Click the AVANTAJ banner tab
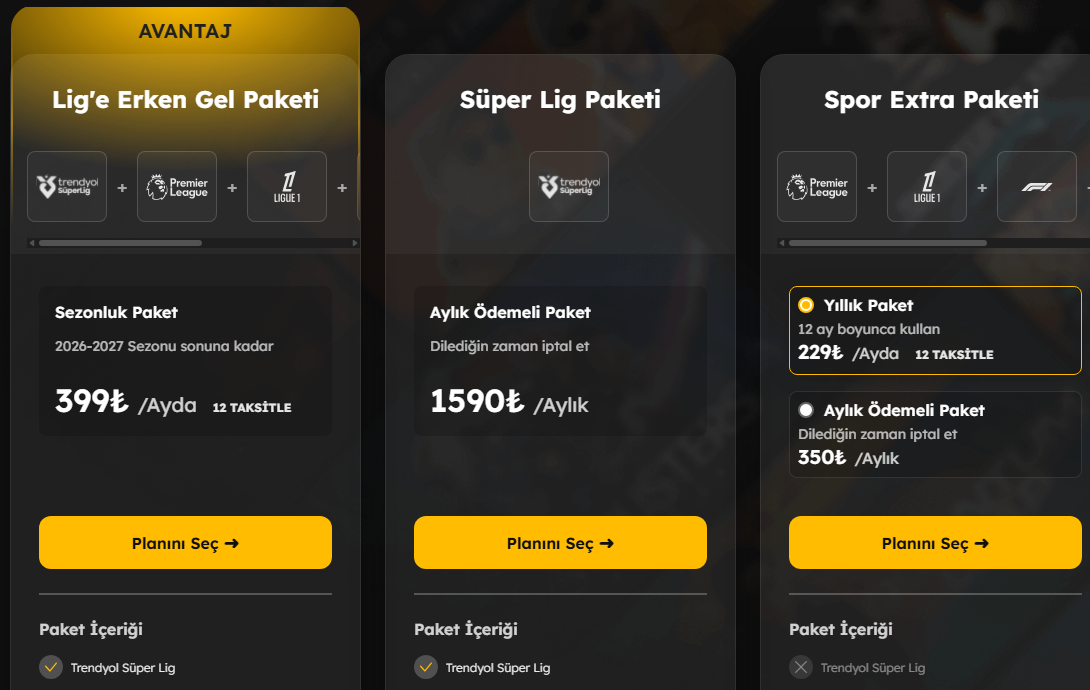The image size is (1090, 690). click(x=185, y=31)
